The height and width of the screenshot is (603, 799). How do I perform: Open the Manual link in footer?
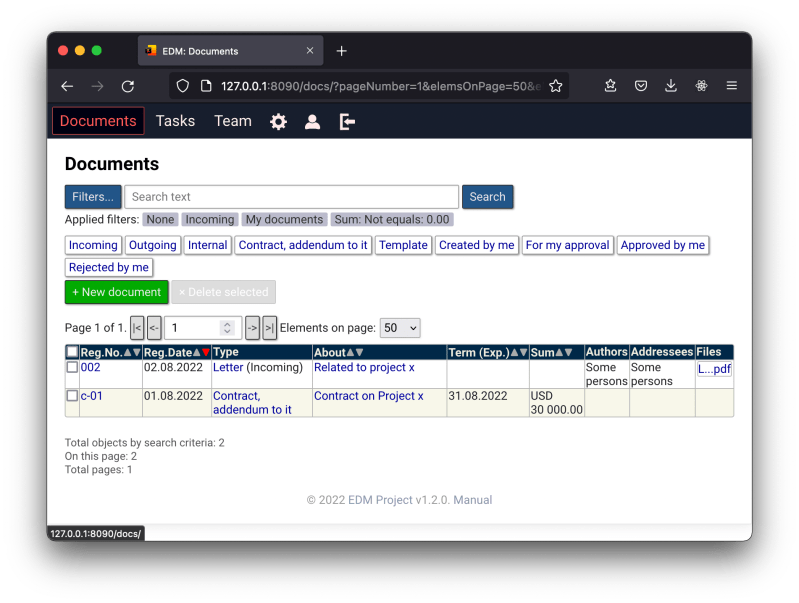pyautogui.click(x=472, y=500)
